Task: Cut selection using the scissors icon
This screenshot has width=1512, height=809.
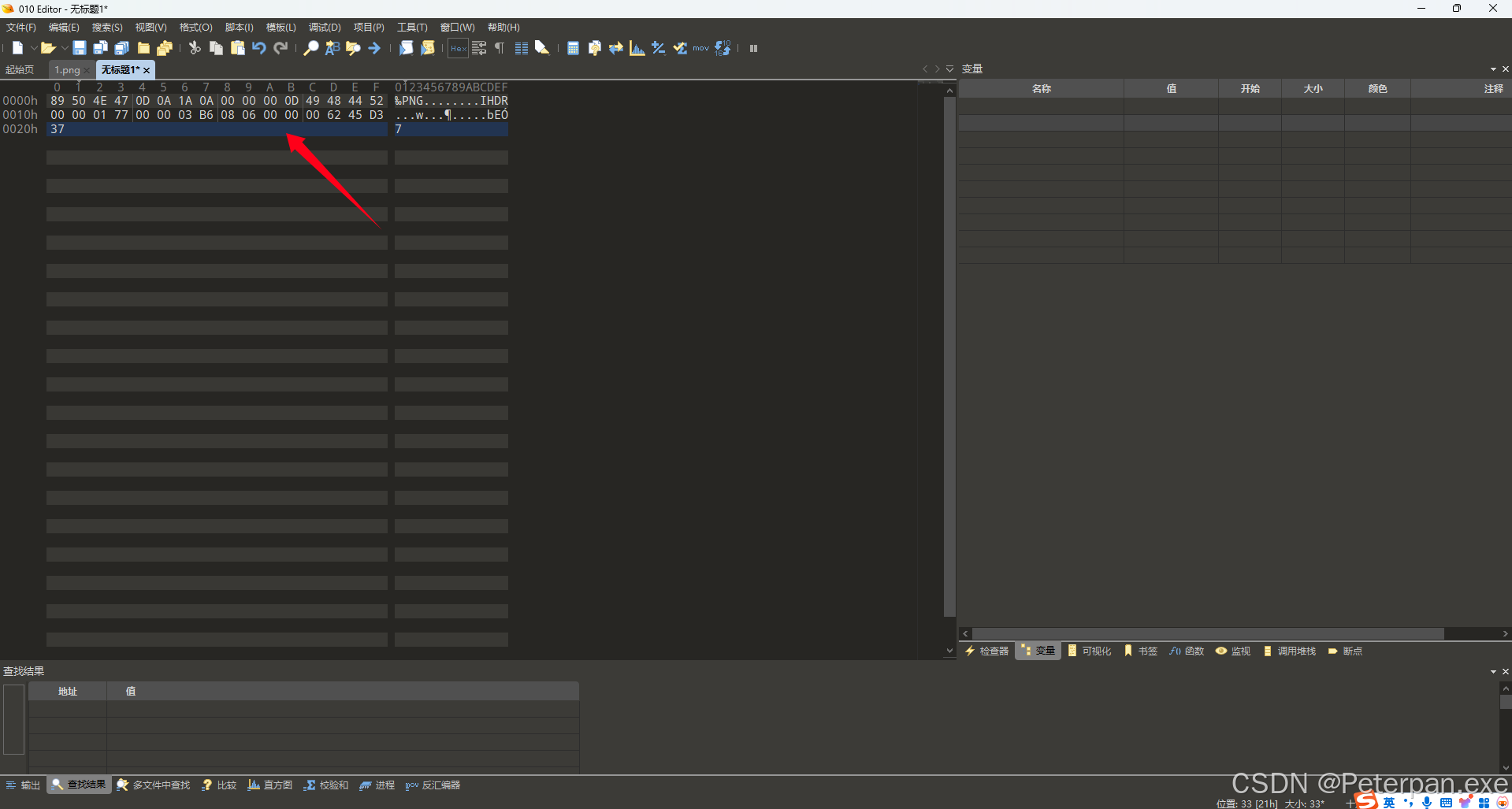Action: point(195,48)
